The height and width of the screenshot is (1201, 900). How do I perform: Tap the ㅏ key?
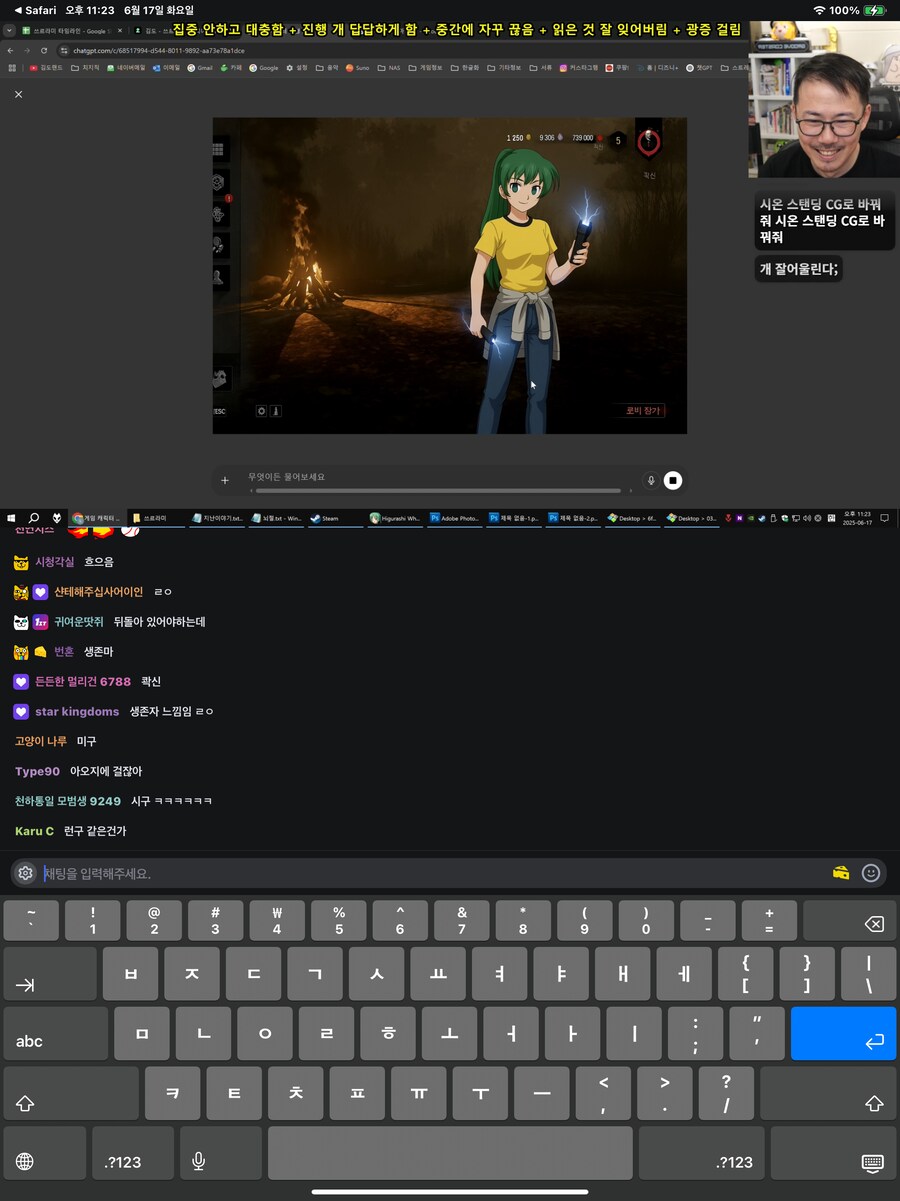[573, 1033]
